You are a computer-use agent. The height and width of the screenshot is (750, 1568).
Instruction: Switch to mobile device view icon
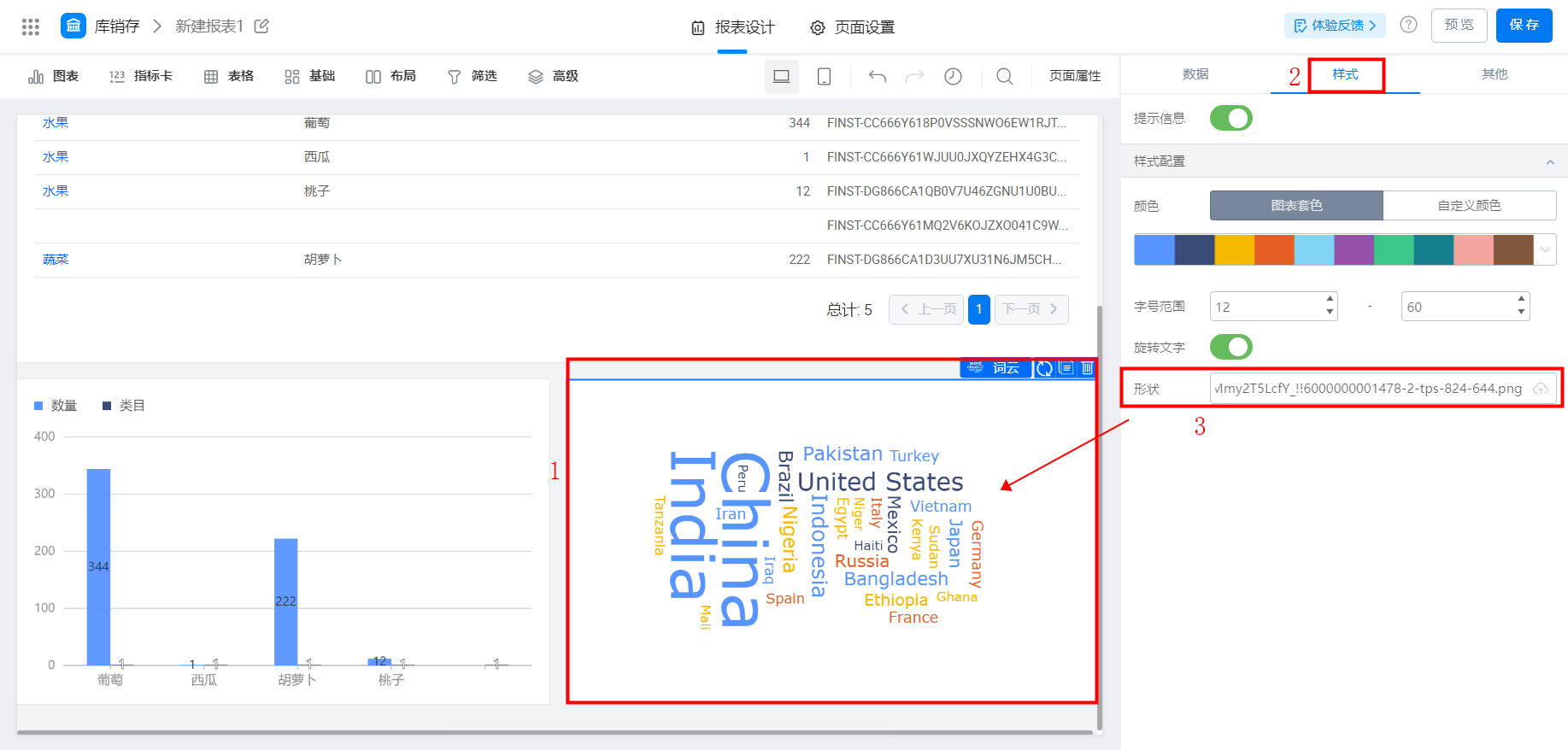tap(824, 77)
